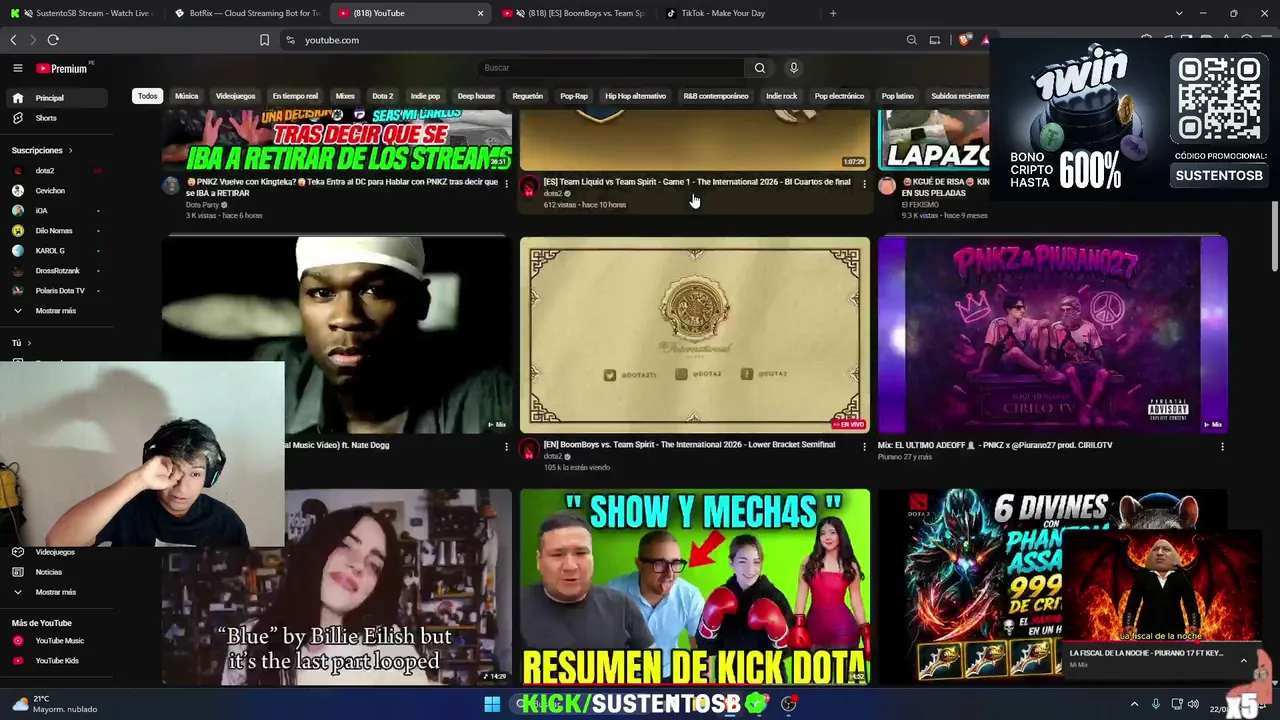
Task: Reload the page with the refresh icon
Action: click(53, 40)
